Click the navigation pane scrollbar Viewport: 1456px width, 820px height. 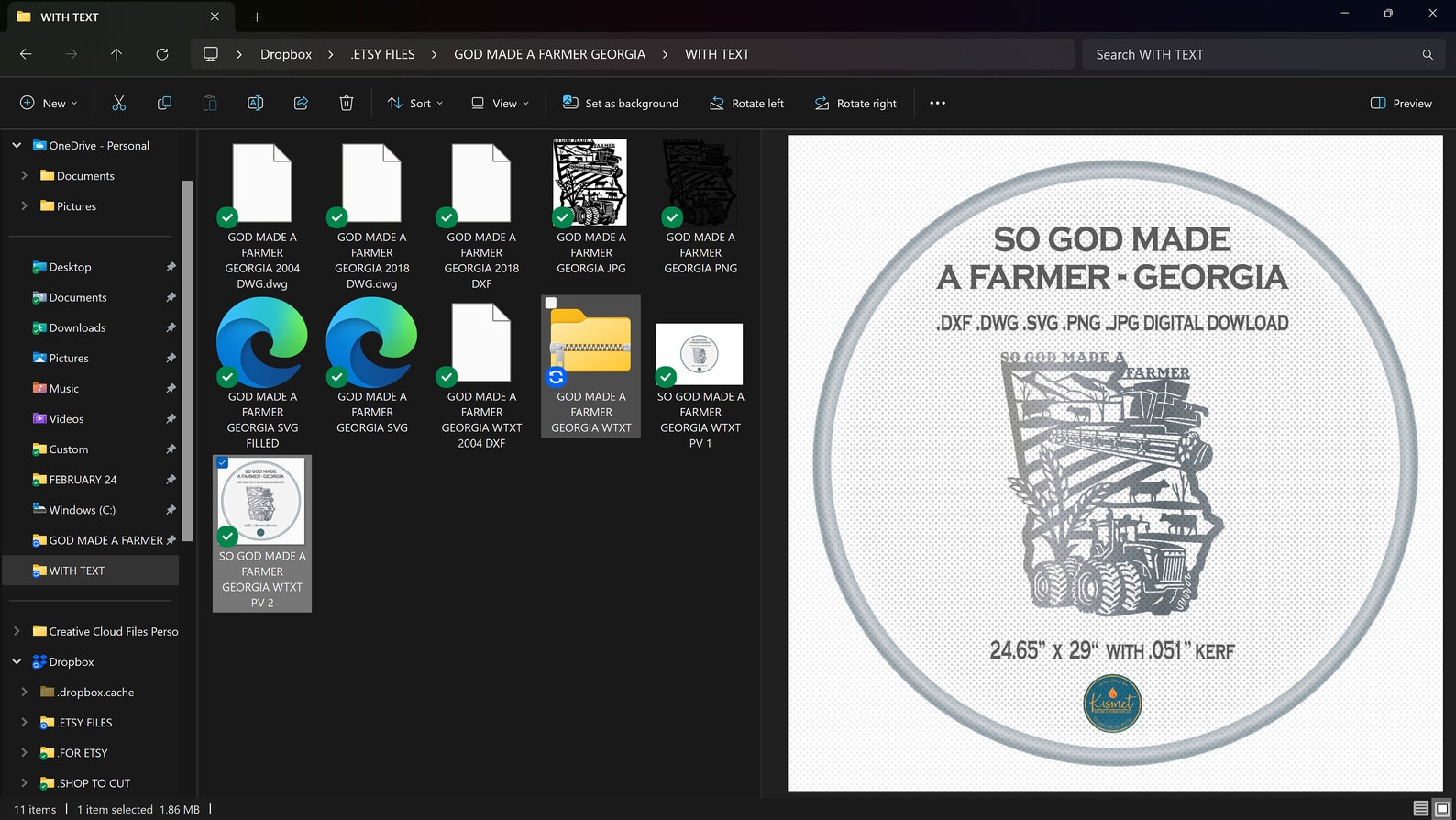click(188, 358)
